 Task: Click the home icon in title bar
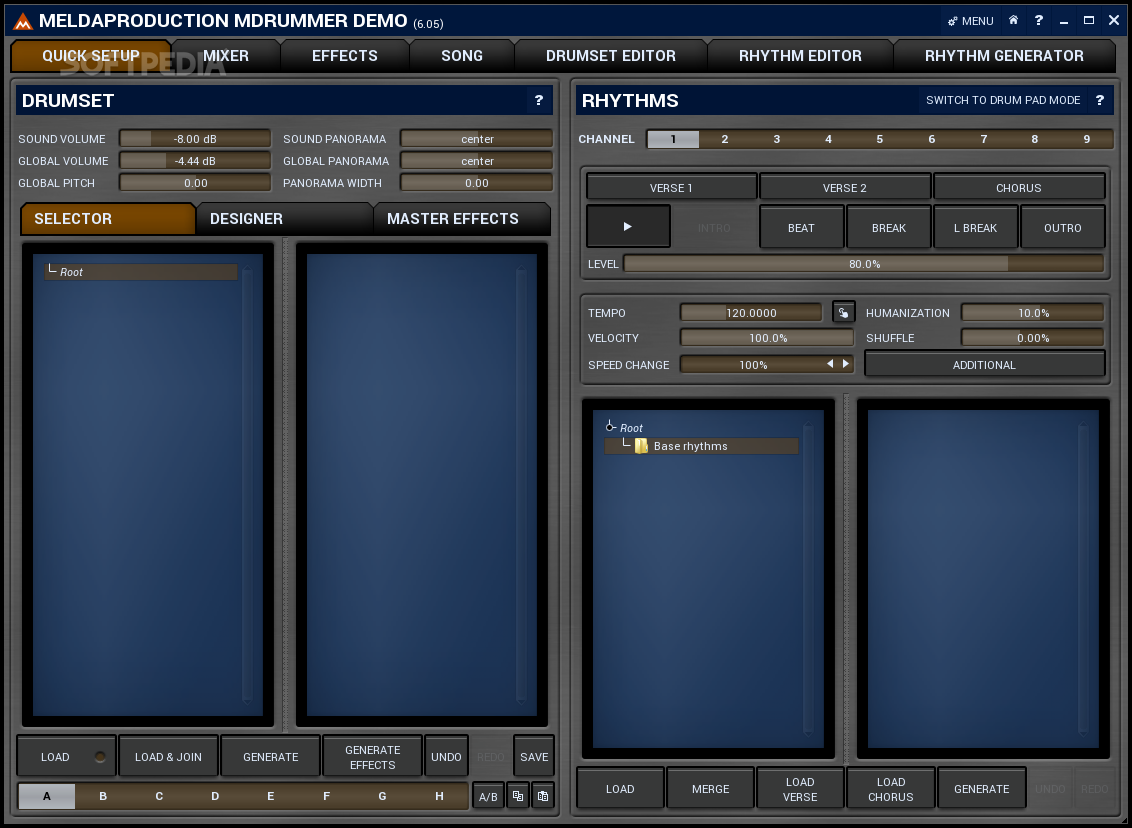tap(1013, 20)
